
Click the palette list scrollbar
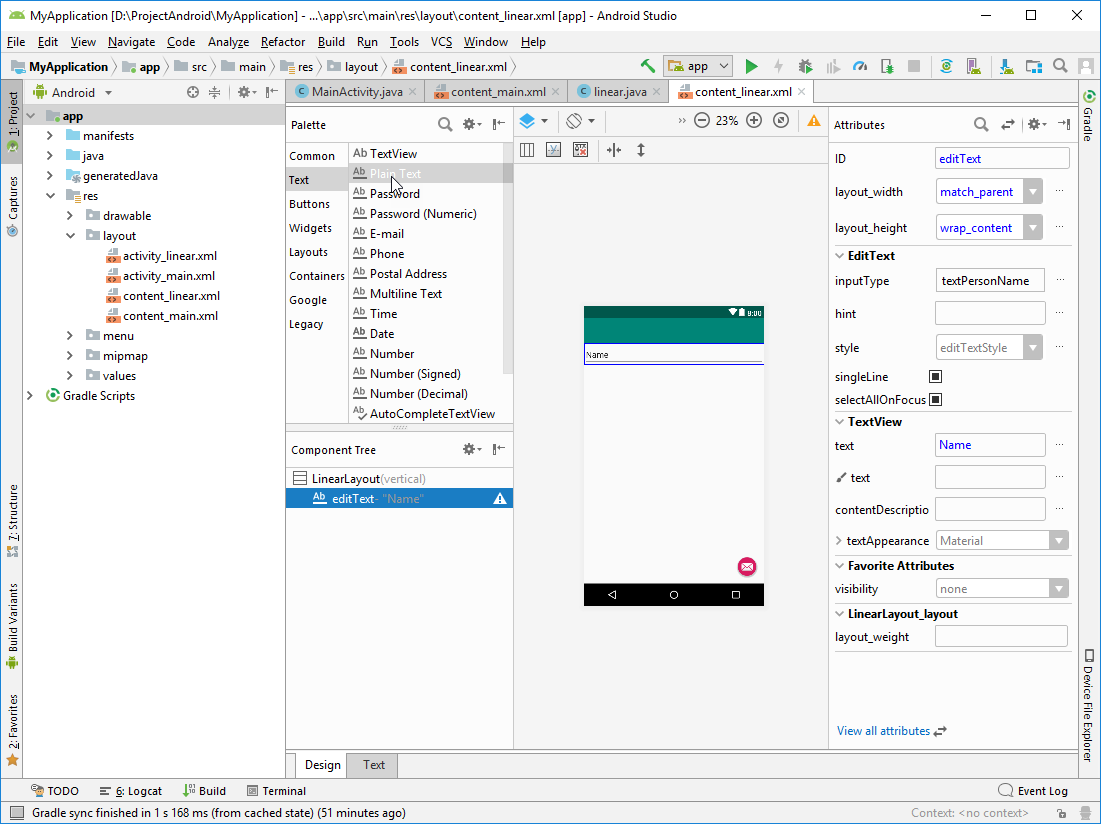pos(508,258)
